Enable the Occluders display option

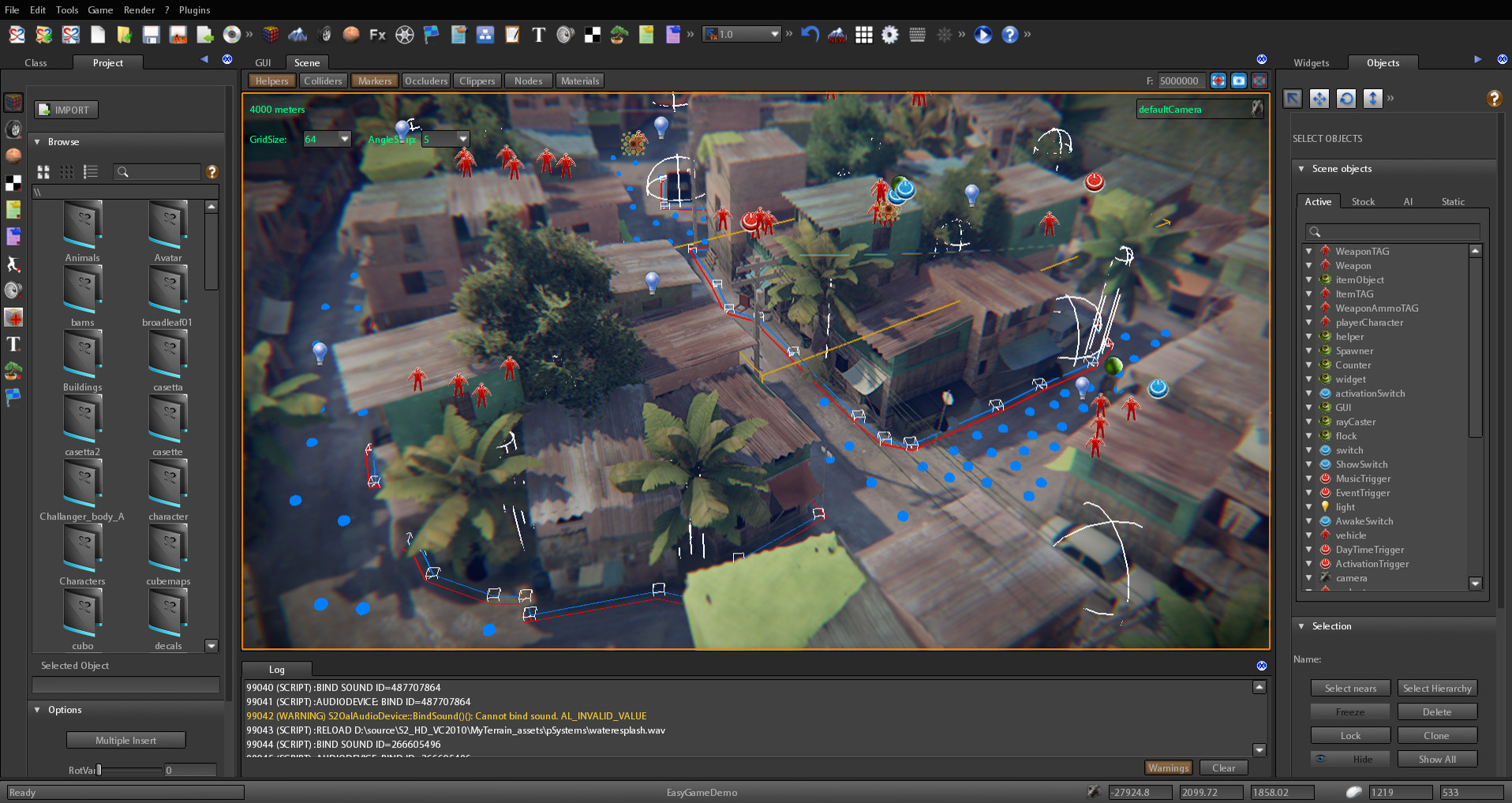pos(426,81)
